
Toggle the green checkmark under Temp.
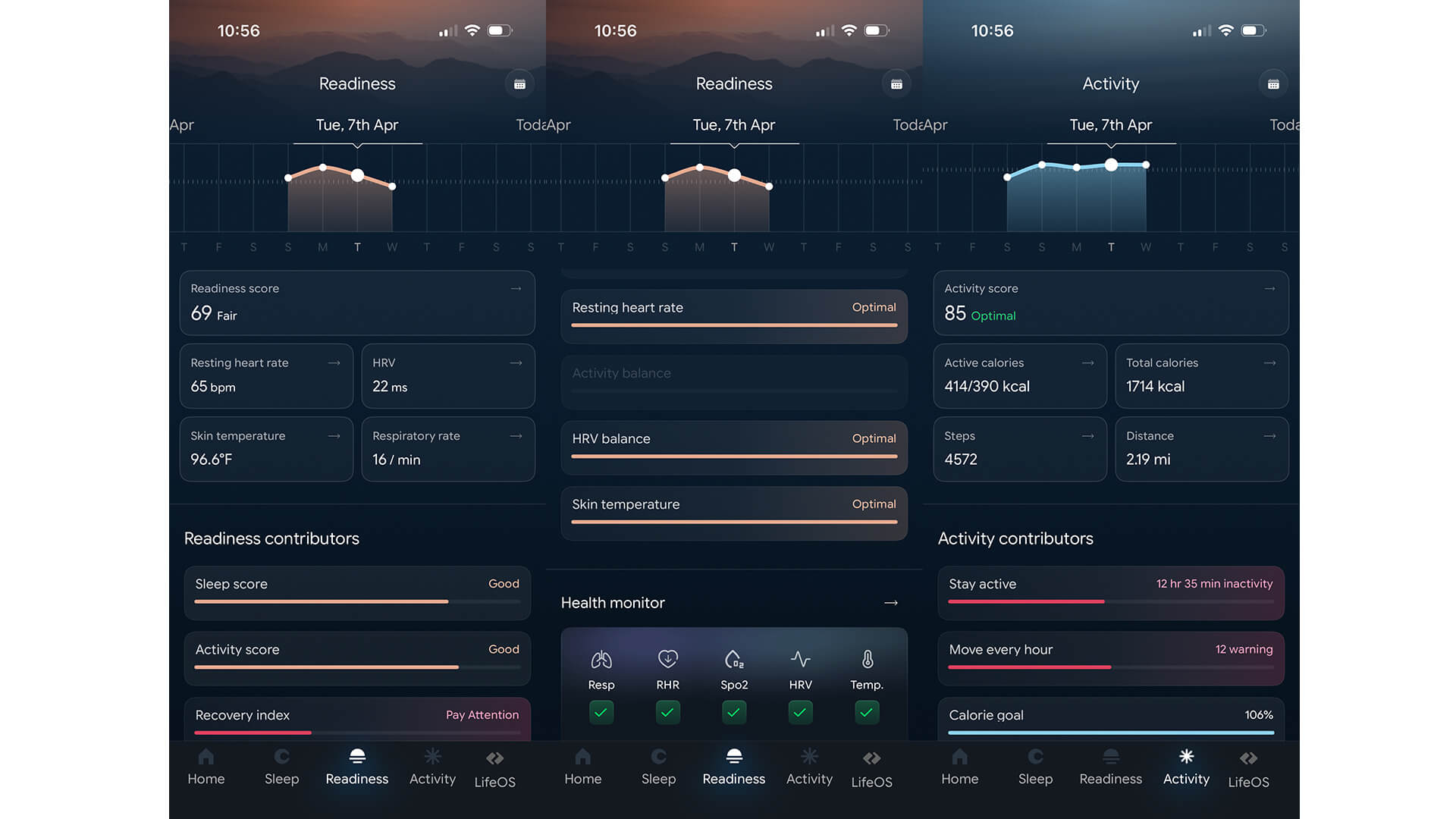(867, 712)
